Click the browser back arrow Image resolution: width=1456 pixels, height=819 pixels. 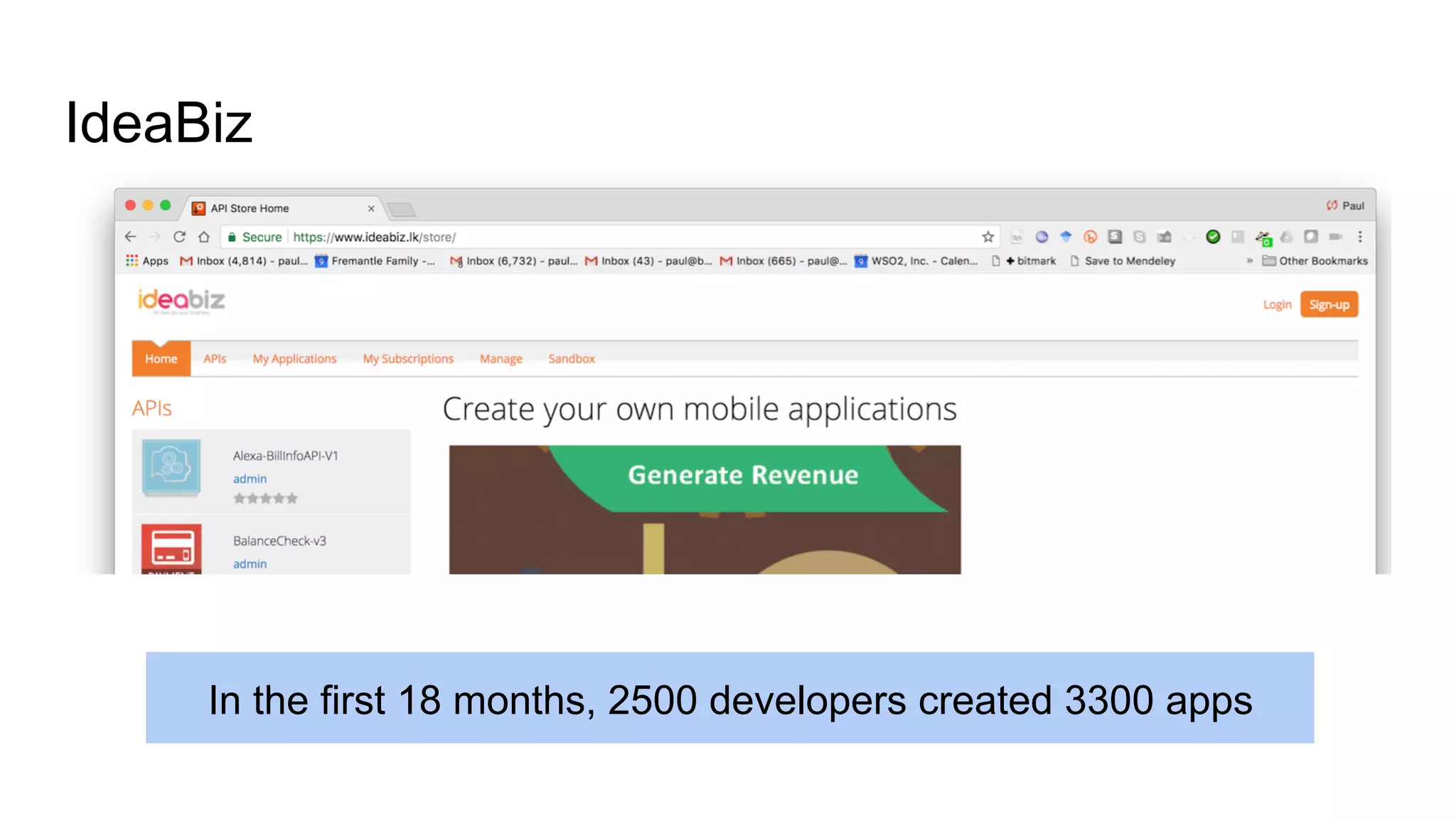pos(130,237)
